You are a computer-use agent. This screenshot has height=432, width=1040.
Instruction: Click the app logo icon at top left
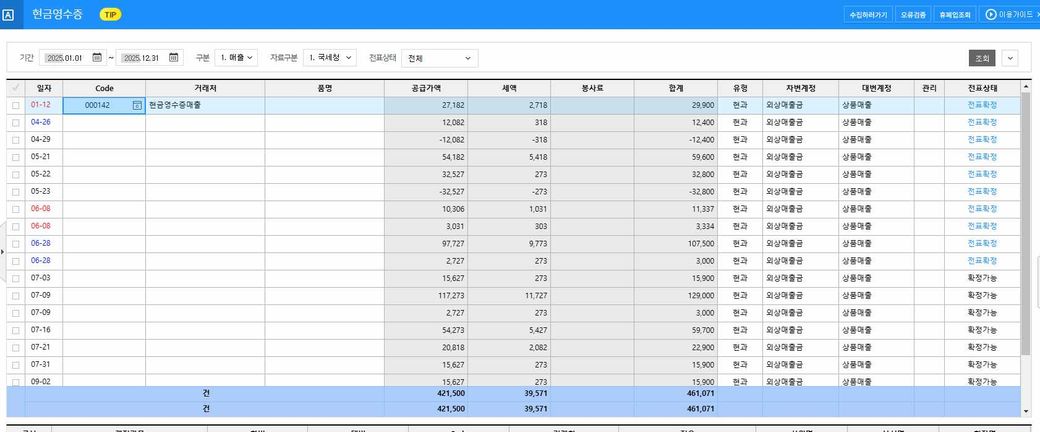click(x=9, y=15)
